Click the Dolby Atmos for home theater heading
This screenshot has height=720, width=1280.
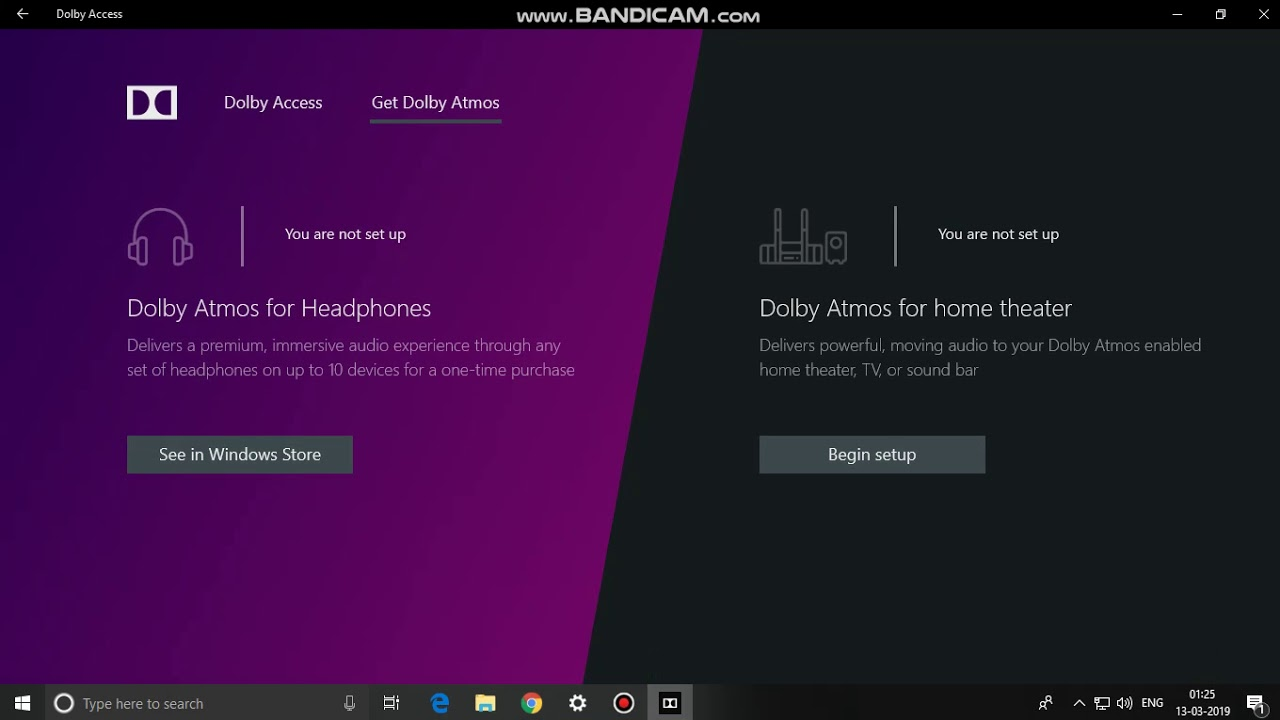(x=915, y=308)
